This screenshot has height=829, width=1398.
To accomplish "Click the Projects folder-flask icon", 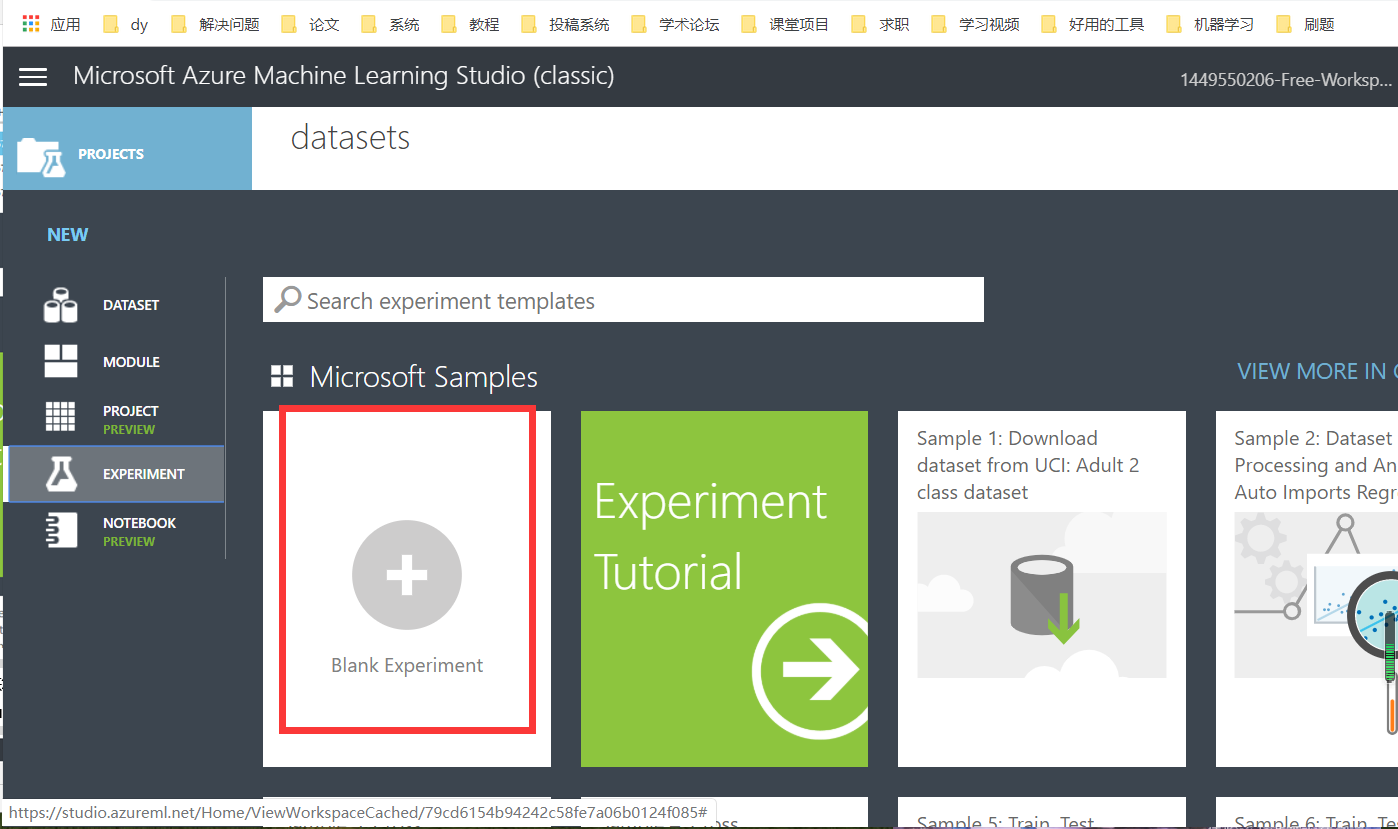I will click(x=41, y=157).
